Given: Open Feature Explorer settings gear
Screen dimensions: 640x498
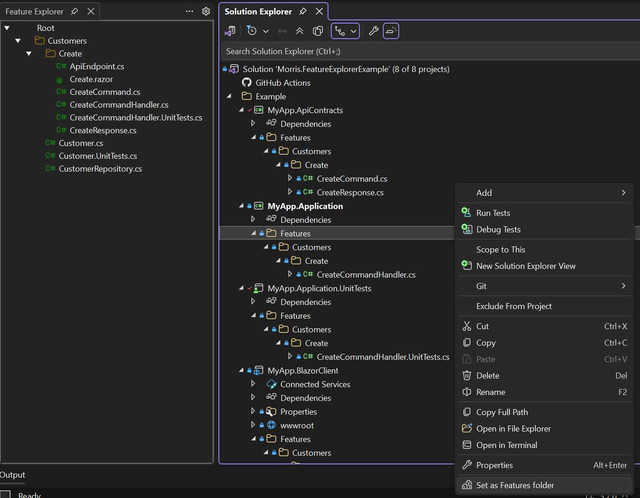Looking at the screenshot, I should [x=206, y=11].
